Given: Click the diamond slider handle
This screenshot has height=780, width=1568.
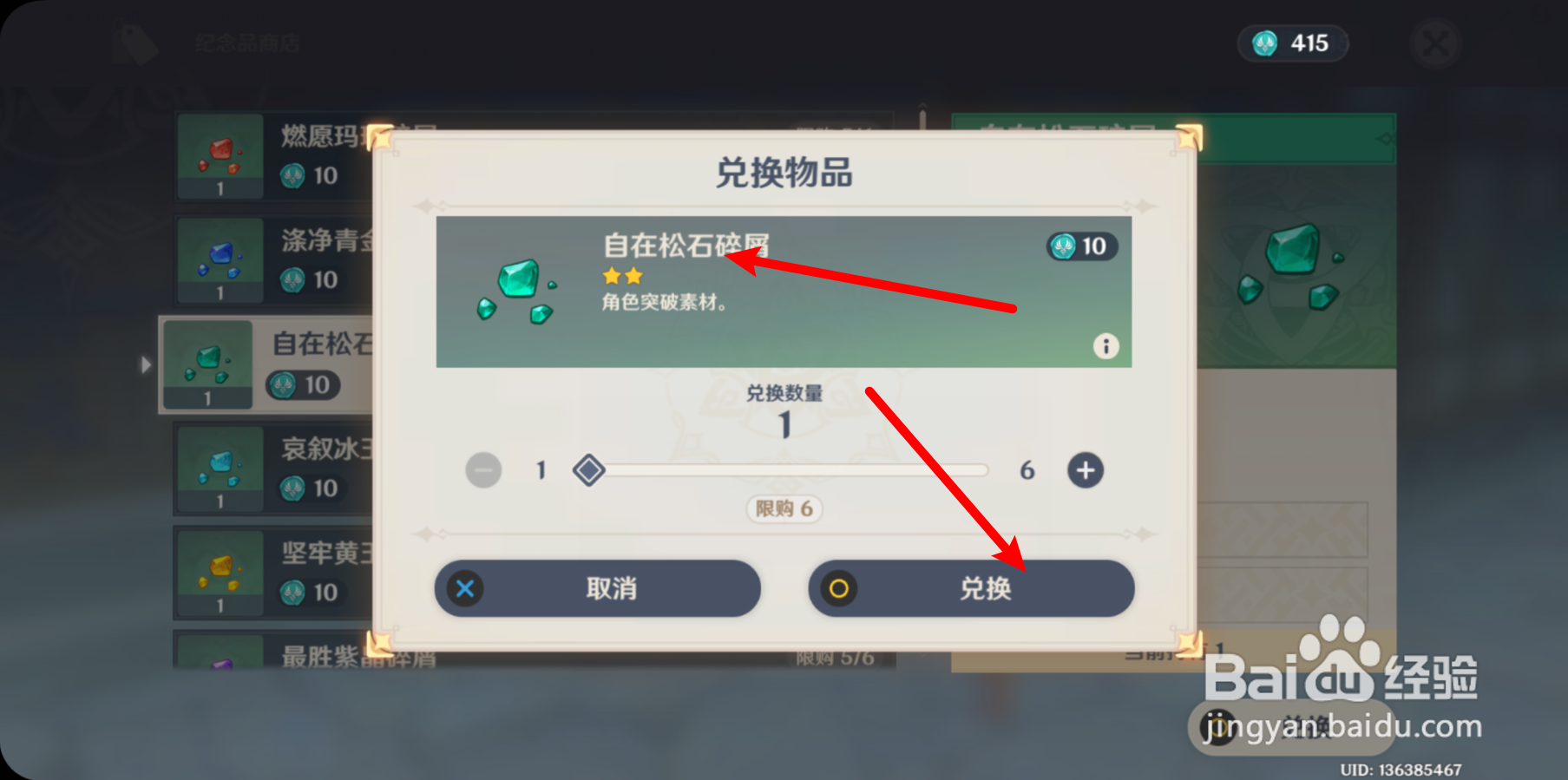Looking at the screenshot, I should point(589,470).
